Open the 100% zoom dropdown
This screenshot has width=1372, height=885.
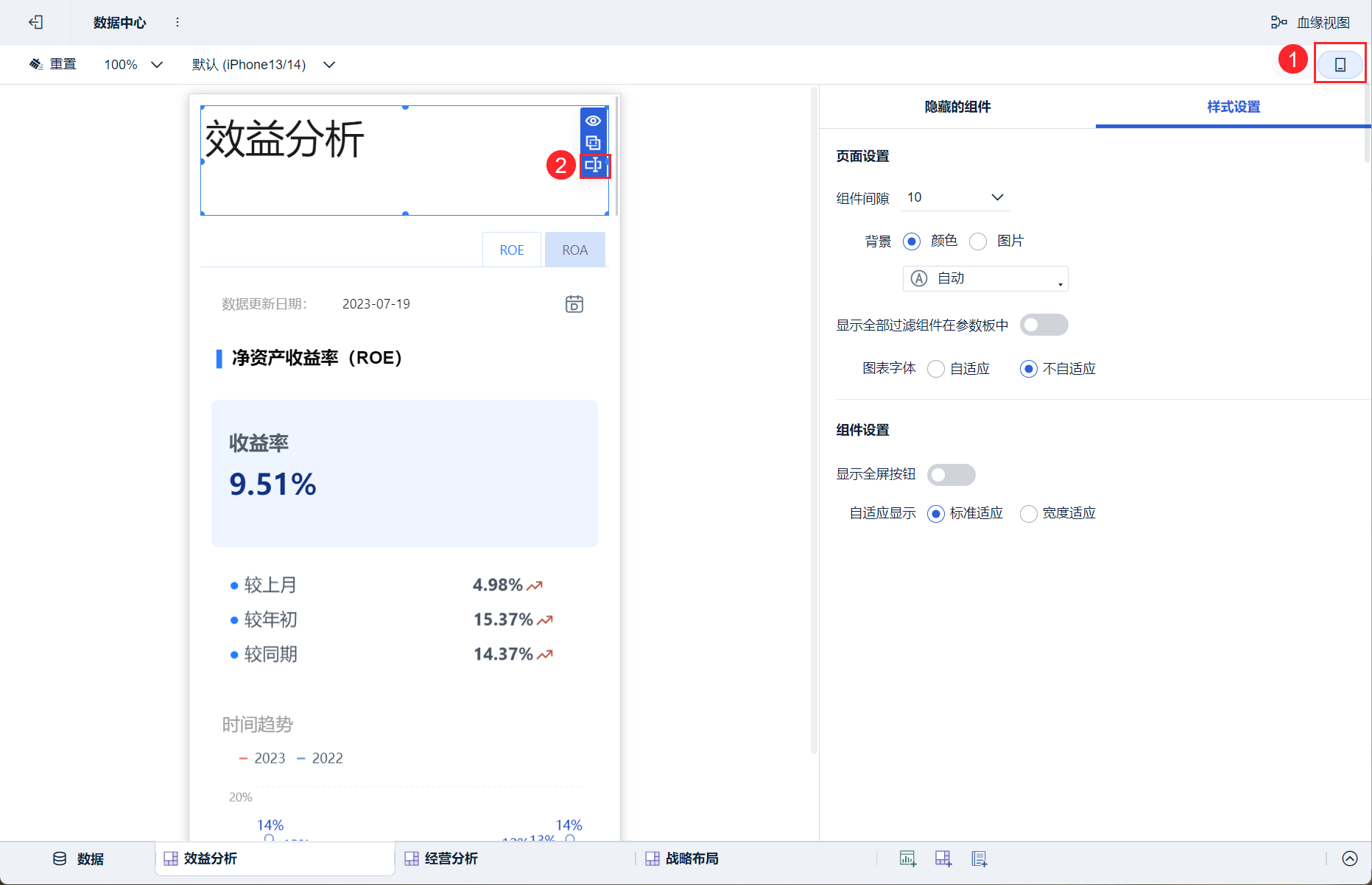coord(133,65)
